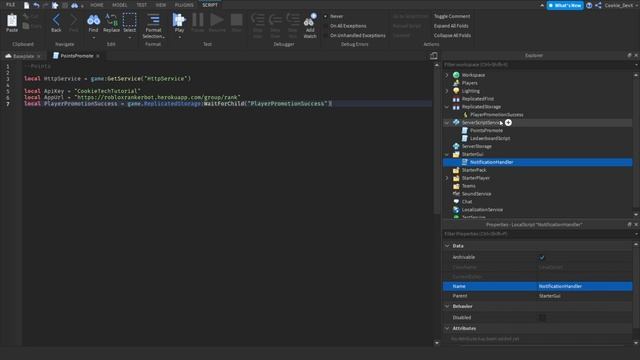Image resolution: width=640 pixels, height=360 pixels.
Task: Click Format Selection in the ribbon
Action: (x=153, y=26)
